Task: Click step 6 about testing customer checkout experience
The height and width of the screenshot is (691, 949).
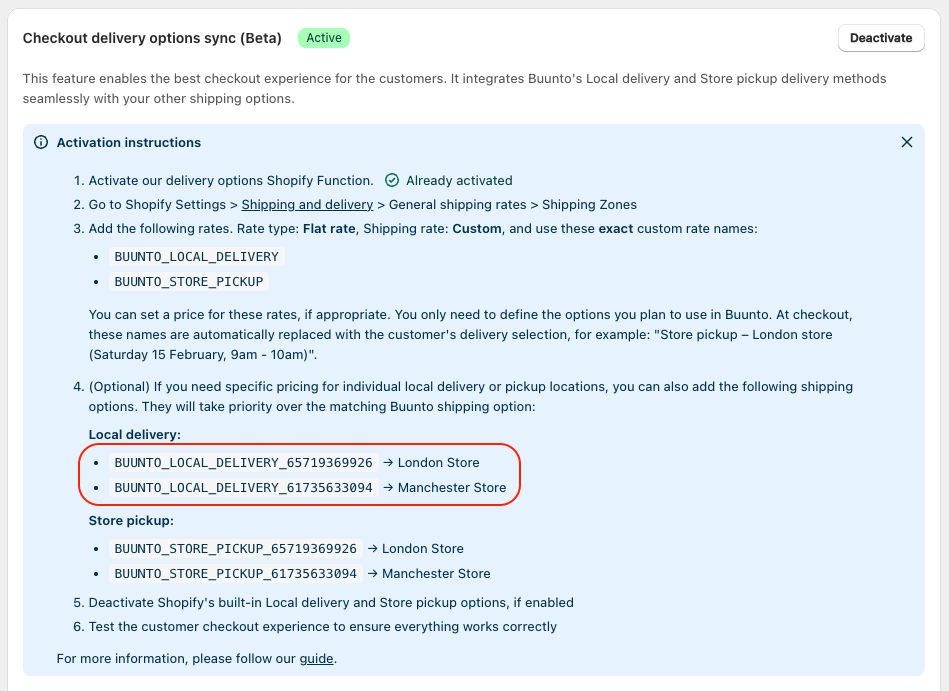Action: [323, 626]
